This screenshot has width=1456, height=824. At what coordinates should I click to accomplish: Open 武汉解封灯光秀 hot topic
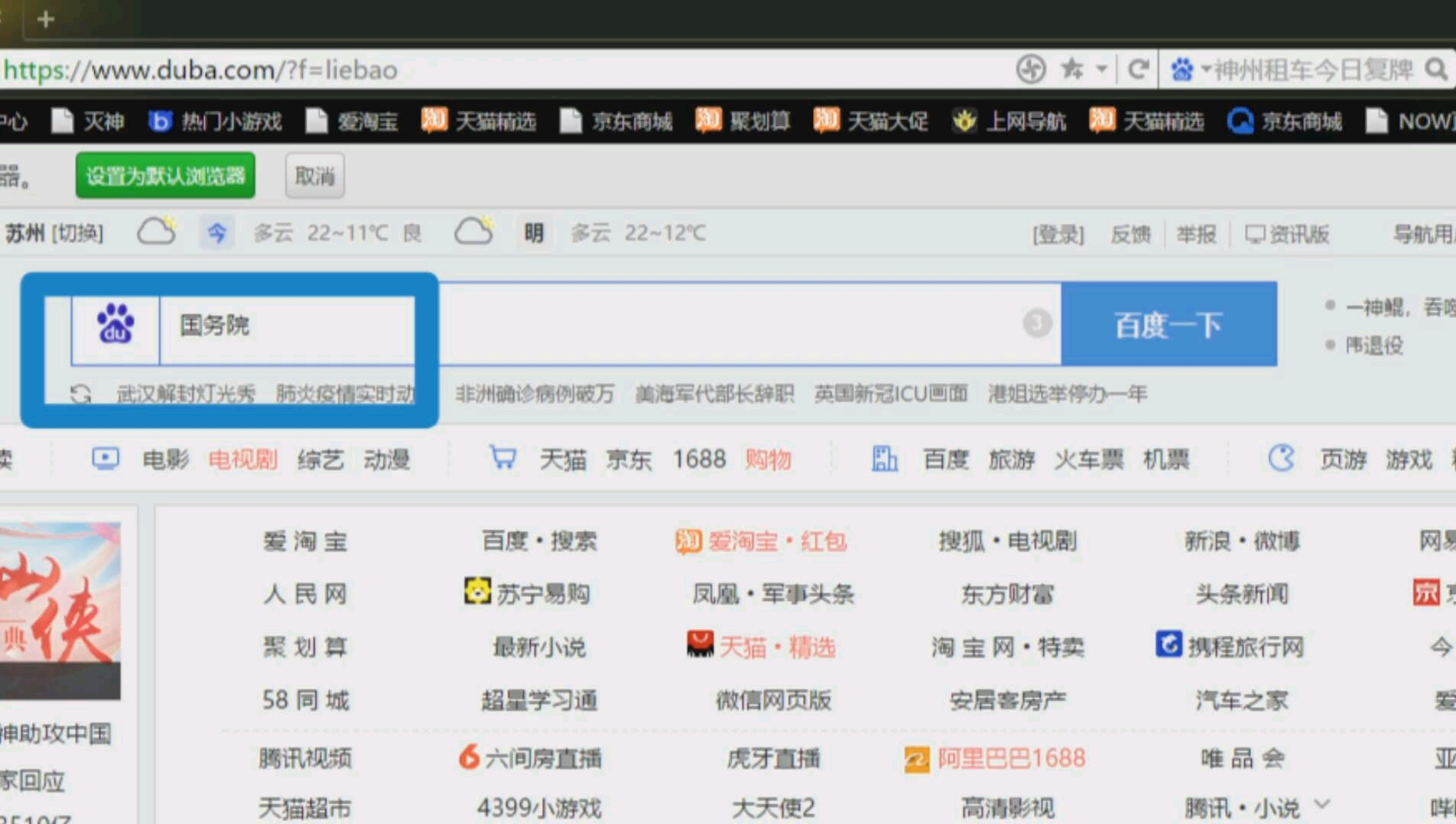click(x=186, y=394)
